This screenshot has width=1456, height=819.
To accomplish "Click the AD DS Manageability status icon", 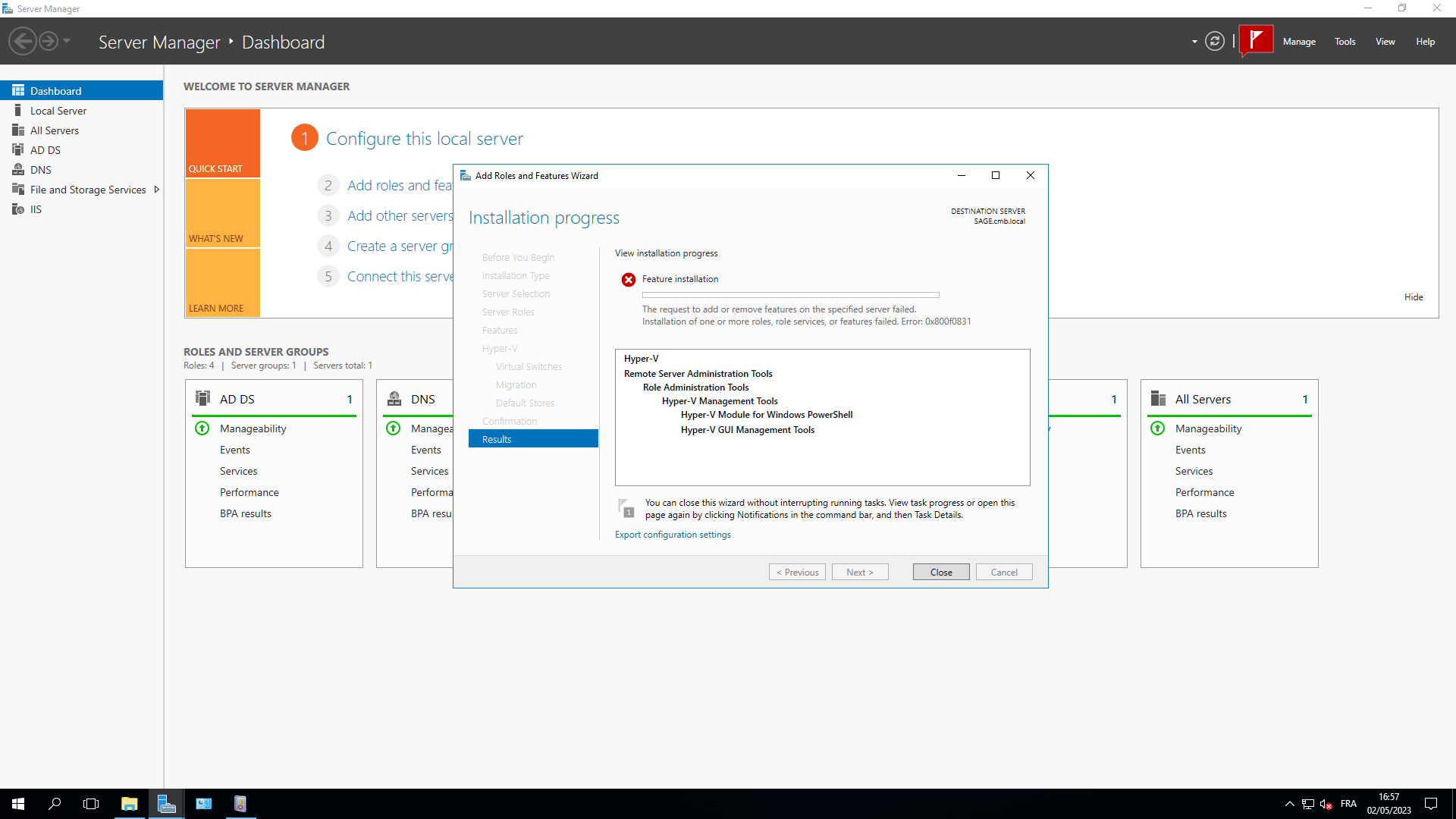I will coord(202,428).
